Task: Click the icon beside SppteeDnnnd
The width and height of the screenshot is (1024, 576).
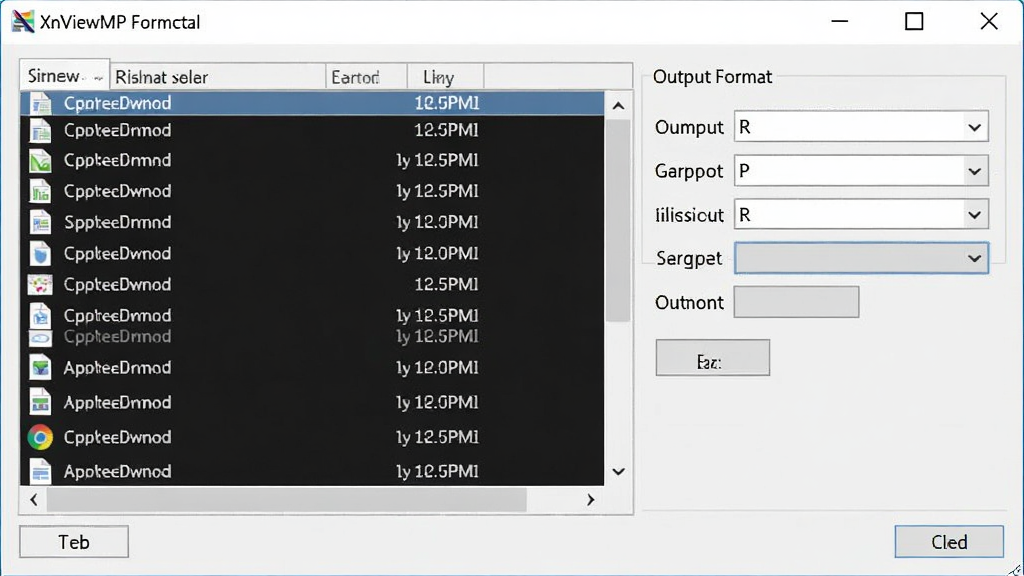Action: pos(40,222)
